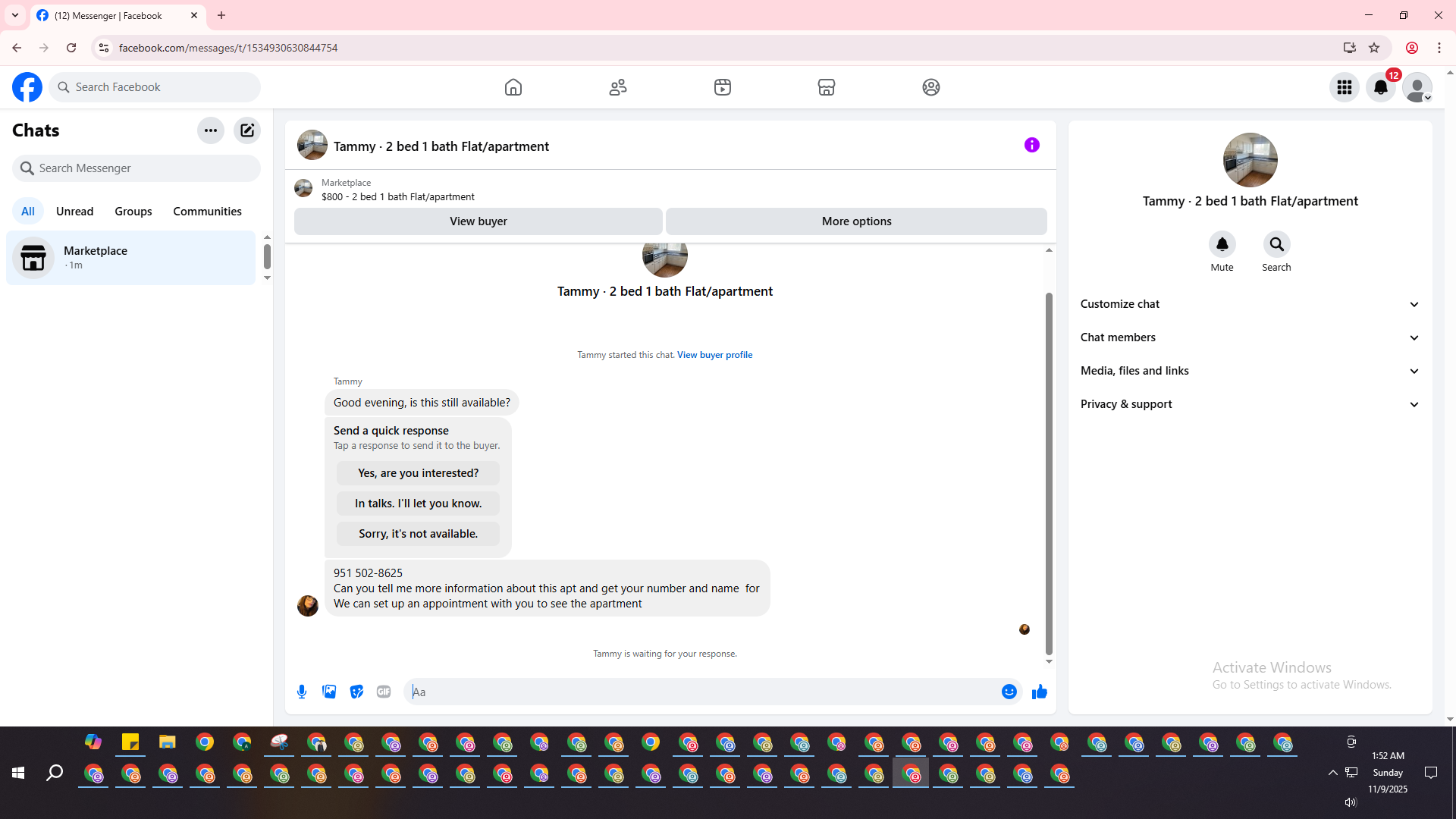The width and height of the screenshot is (1456, 819).
Task: Send a thumbs up like
Action: pos(1039,692)
